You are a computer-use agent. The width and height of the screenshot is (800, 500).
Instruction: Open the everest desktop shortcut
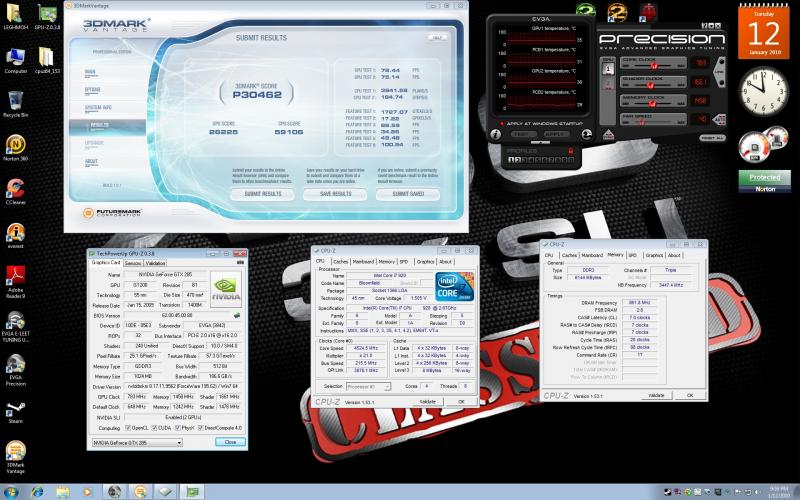(x=15, y=235)
